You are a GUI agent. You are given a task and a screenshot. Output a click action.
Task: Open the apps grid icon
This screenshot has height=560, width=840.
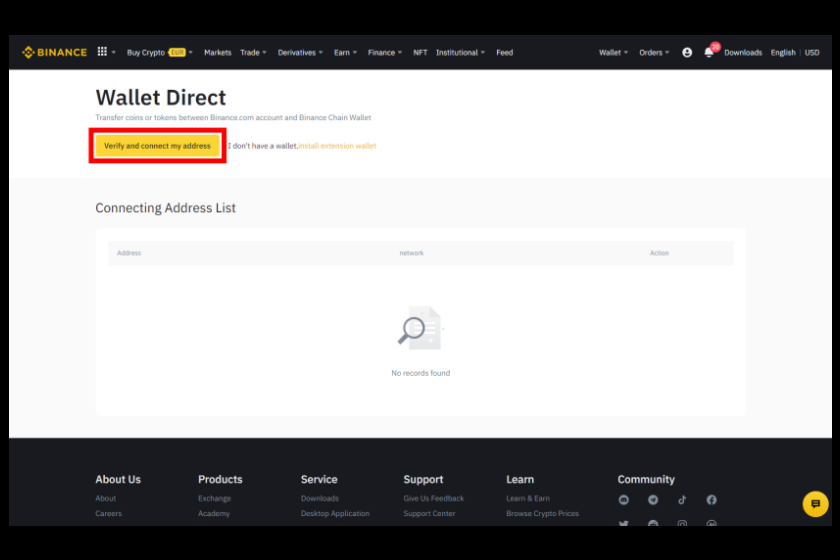click(x=102, y=52)
